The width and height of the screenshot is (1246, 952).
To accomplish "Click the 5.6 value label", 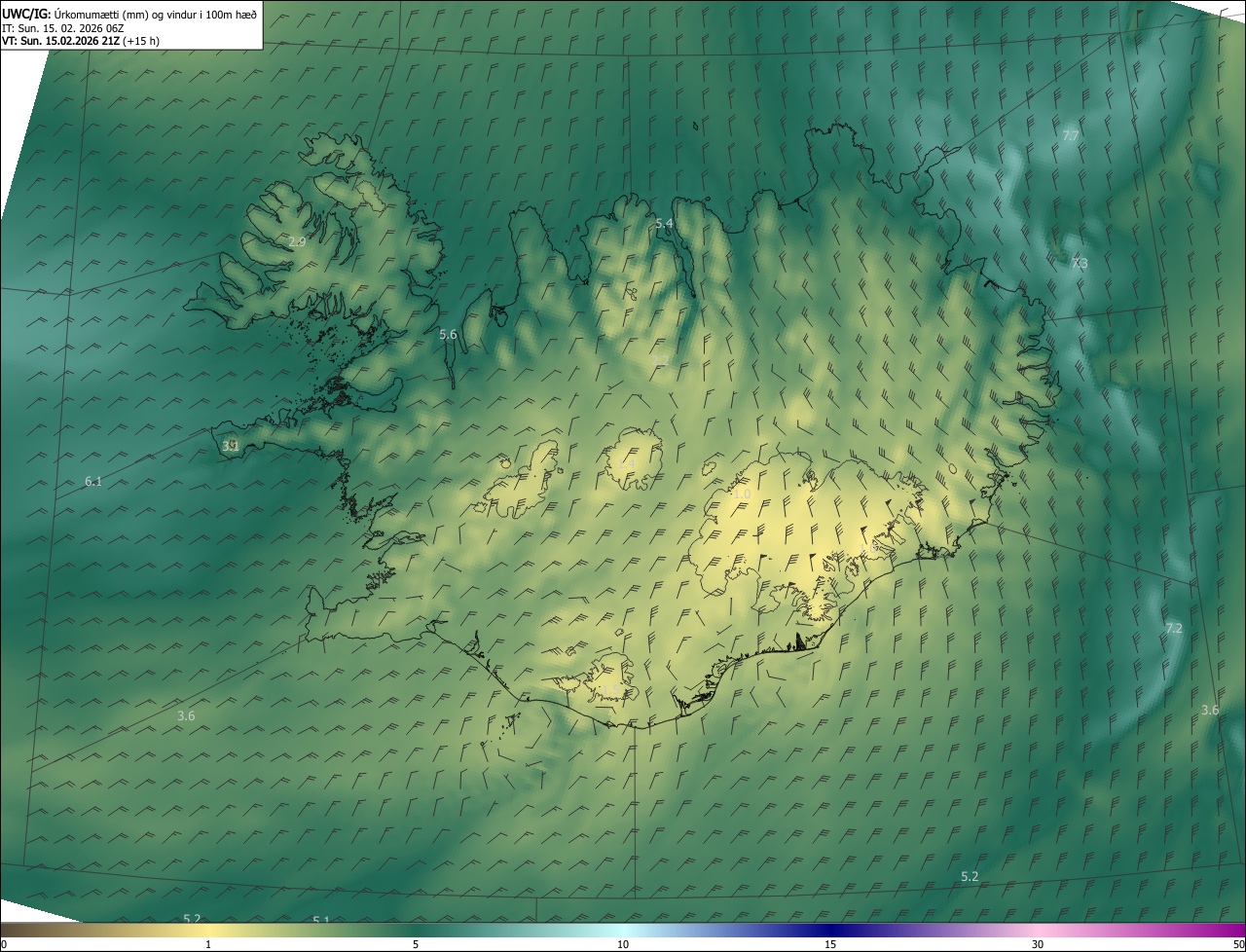I will click(x=448, y=334).
